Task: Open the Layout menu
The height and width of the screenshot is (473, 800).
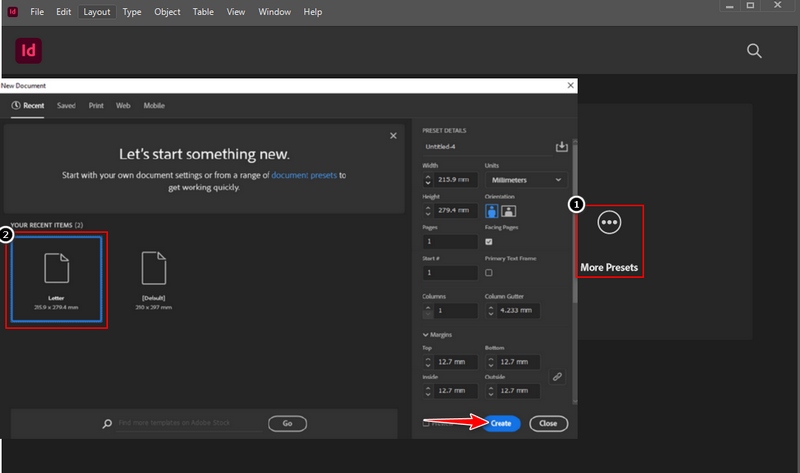Action: click(97, 12)
